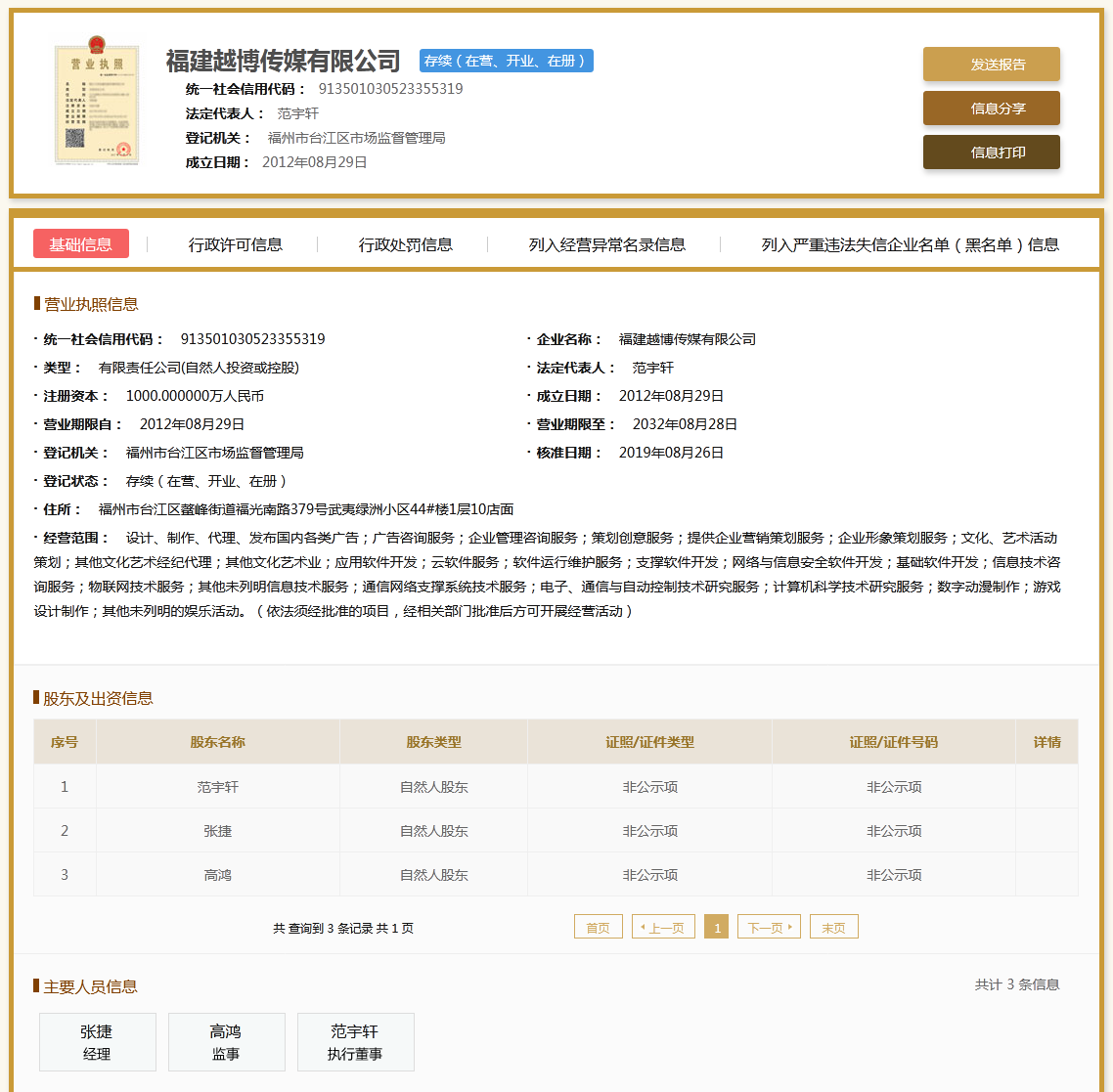Click the 发送报告 button
Image resolution: width=1113 pixels, height=1092 pixels.
(x=991, y=65)
